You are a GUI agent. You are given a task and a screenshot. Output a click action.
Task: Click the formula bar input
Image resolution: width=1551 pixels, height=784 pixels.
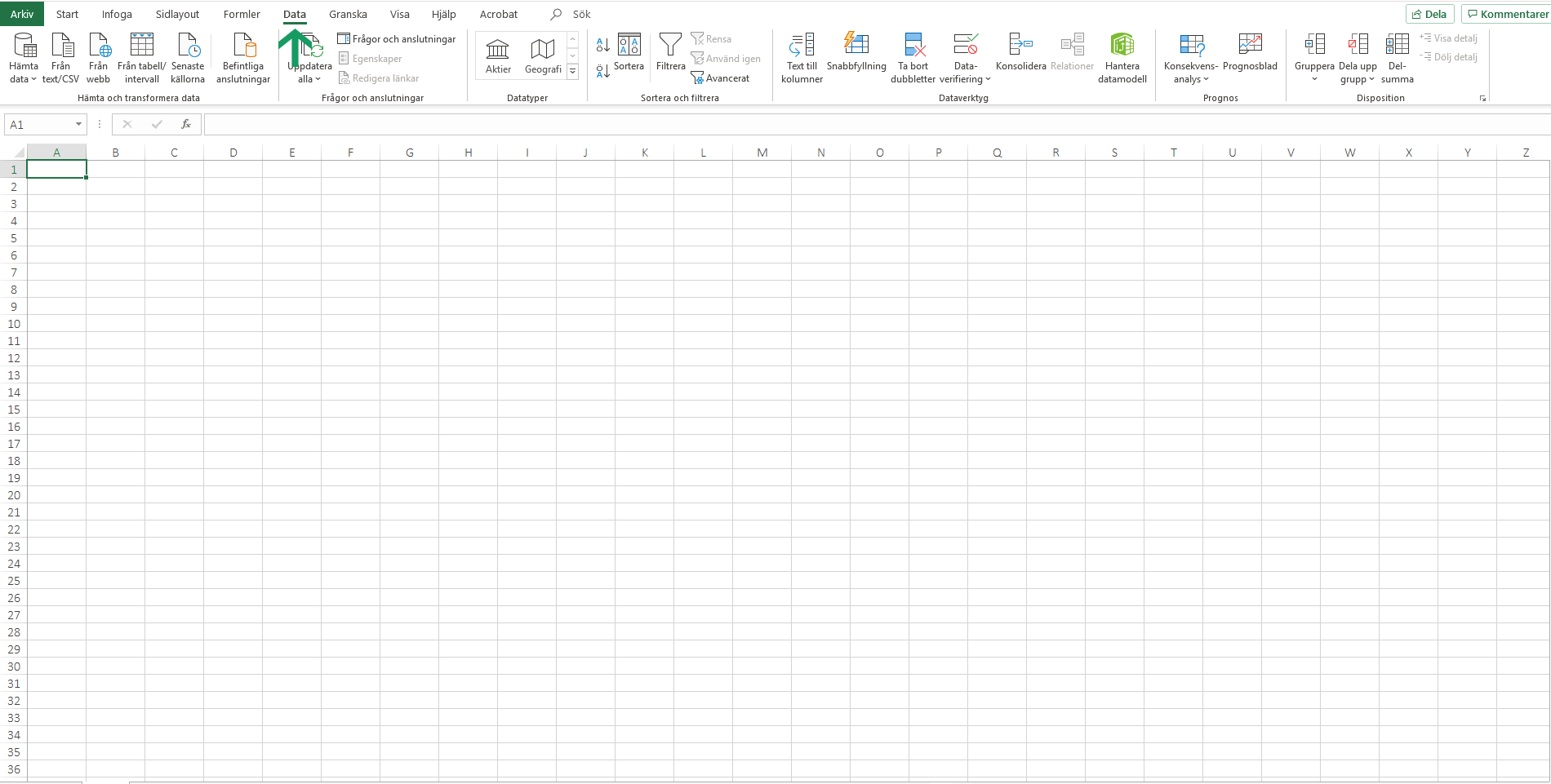[x=877, y=125]
